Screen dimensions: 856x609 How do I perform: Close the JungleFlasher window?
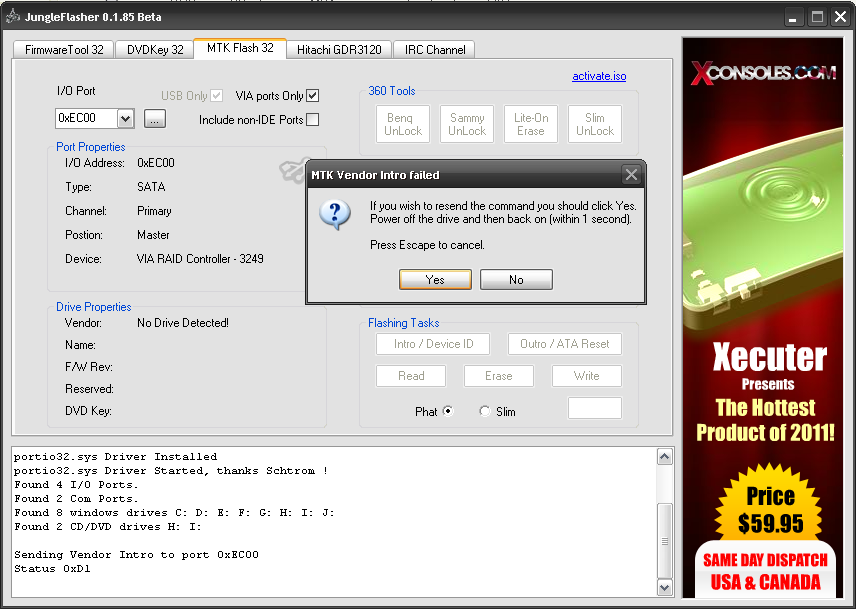[x=841, y=17]
